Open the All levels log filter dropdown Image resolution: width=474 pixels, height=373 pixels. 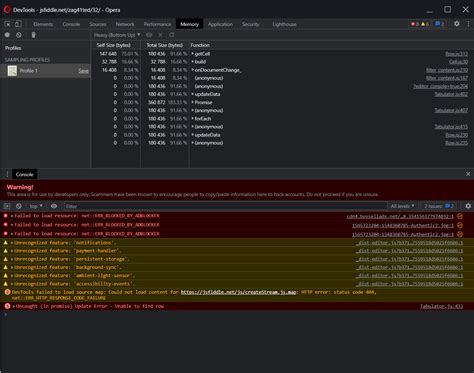[x=402, y=206]
